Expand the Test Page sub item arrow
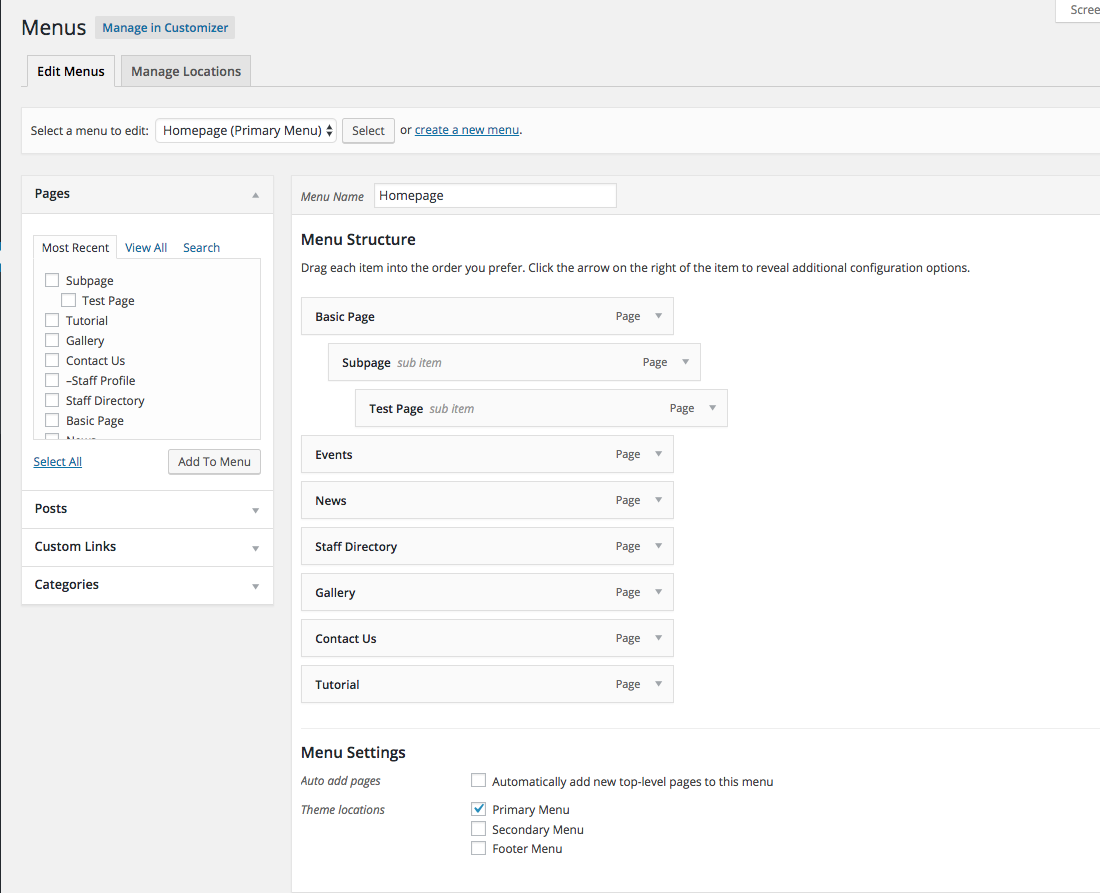 tap(712, 408)
